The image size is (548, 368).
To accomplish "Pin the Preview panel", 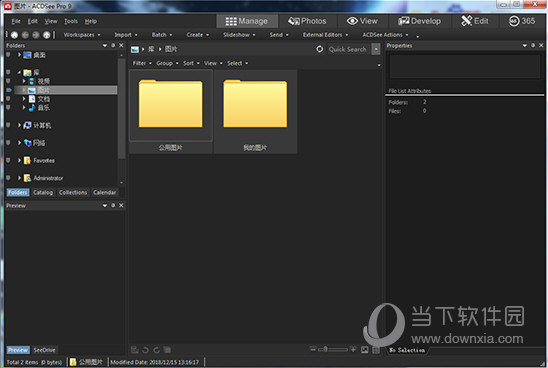I will [113, 205].
